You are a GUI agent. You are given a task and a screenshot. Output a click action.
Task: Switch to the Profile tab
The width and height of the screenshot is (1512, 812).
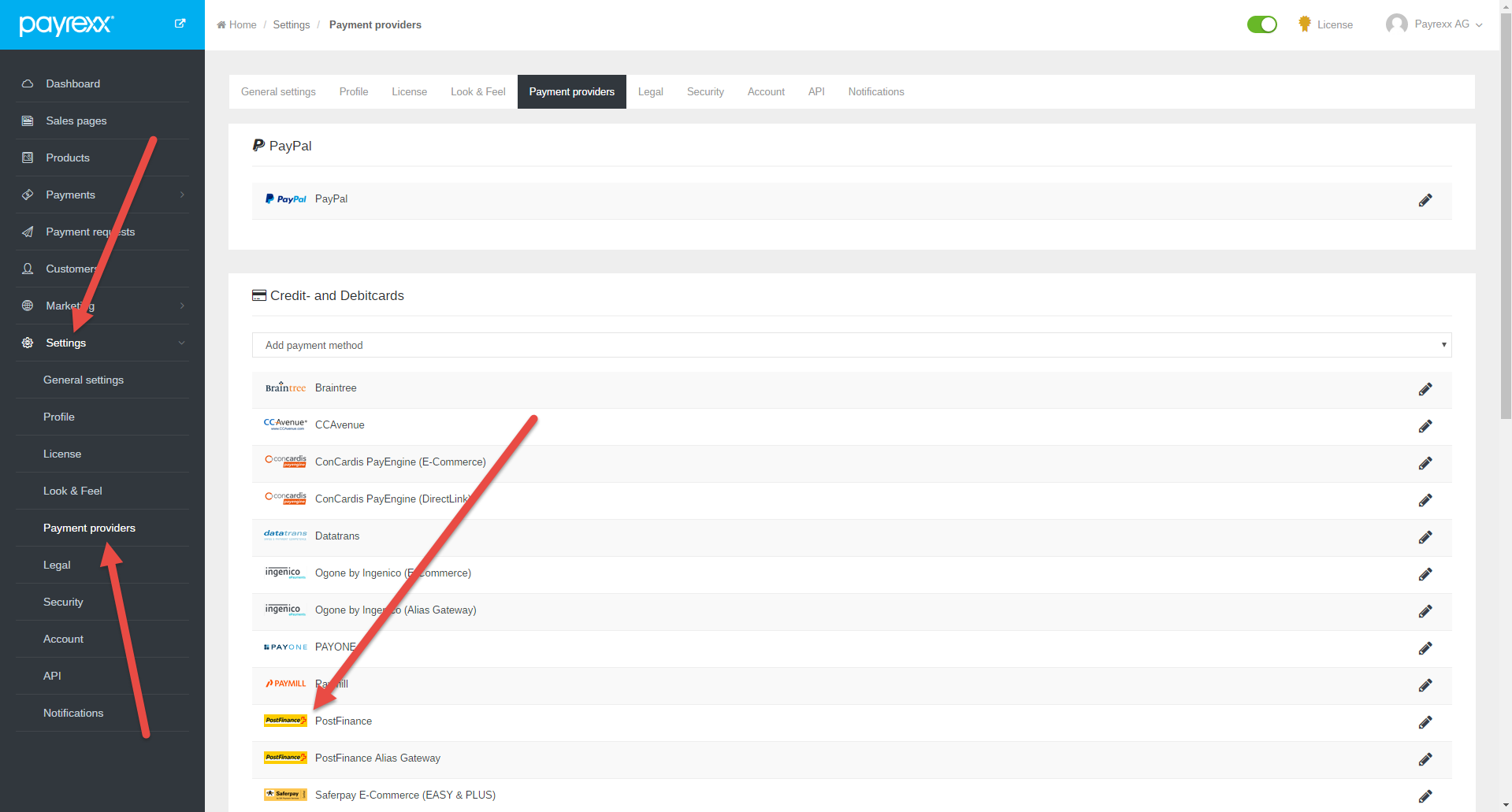354,91
